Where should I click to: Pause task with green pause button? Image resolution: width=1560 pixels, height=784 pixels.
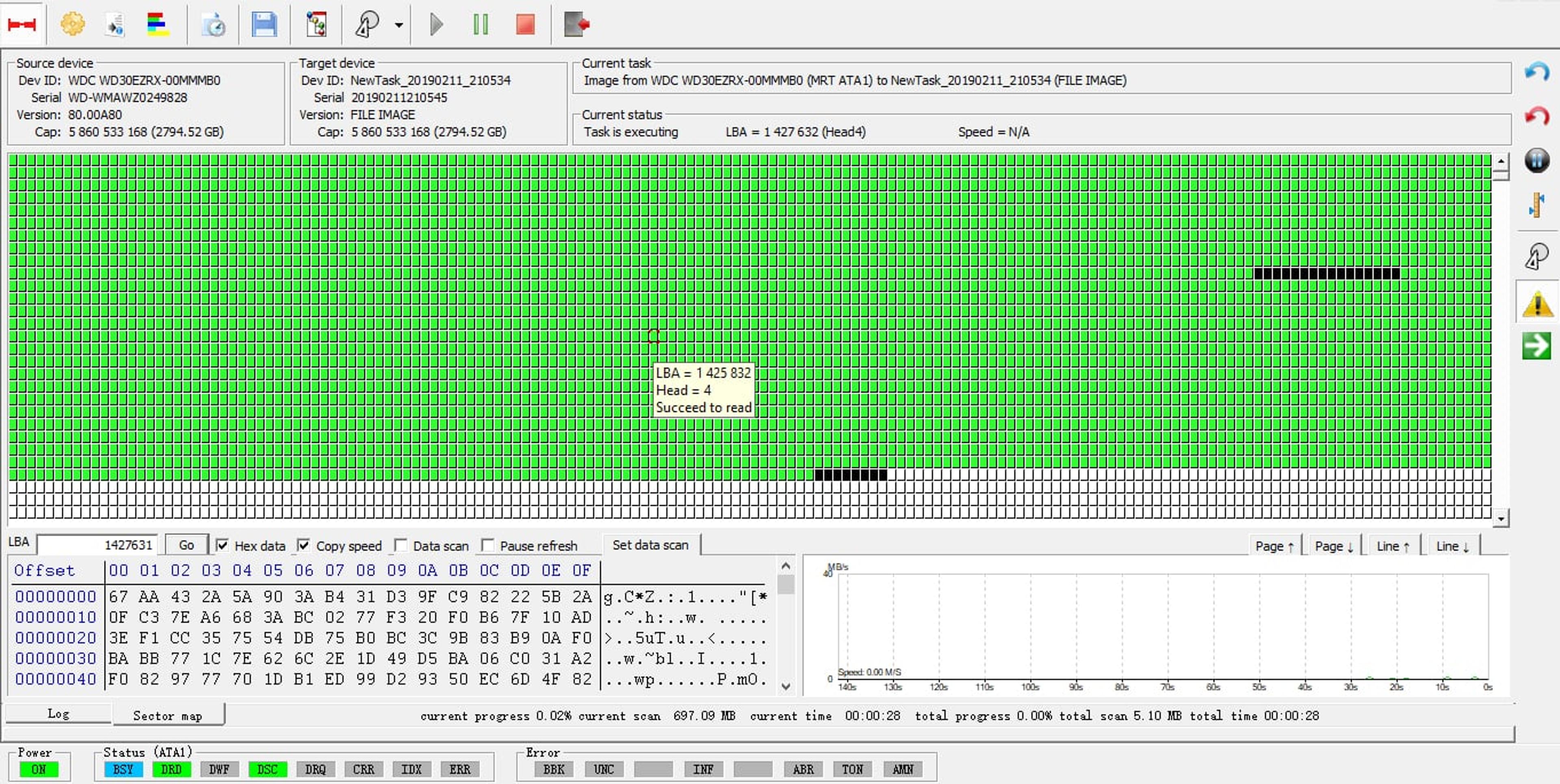coord(481,24)
